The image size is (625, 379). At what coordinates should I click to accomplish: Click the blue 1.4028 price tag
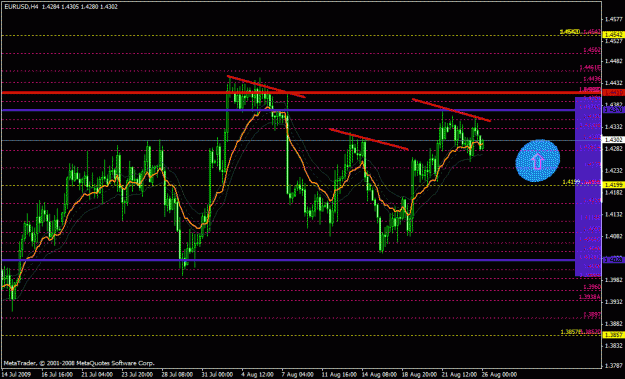coord(613,260)
